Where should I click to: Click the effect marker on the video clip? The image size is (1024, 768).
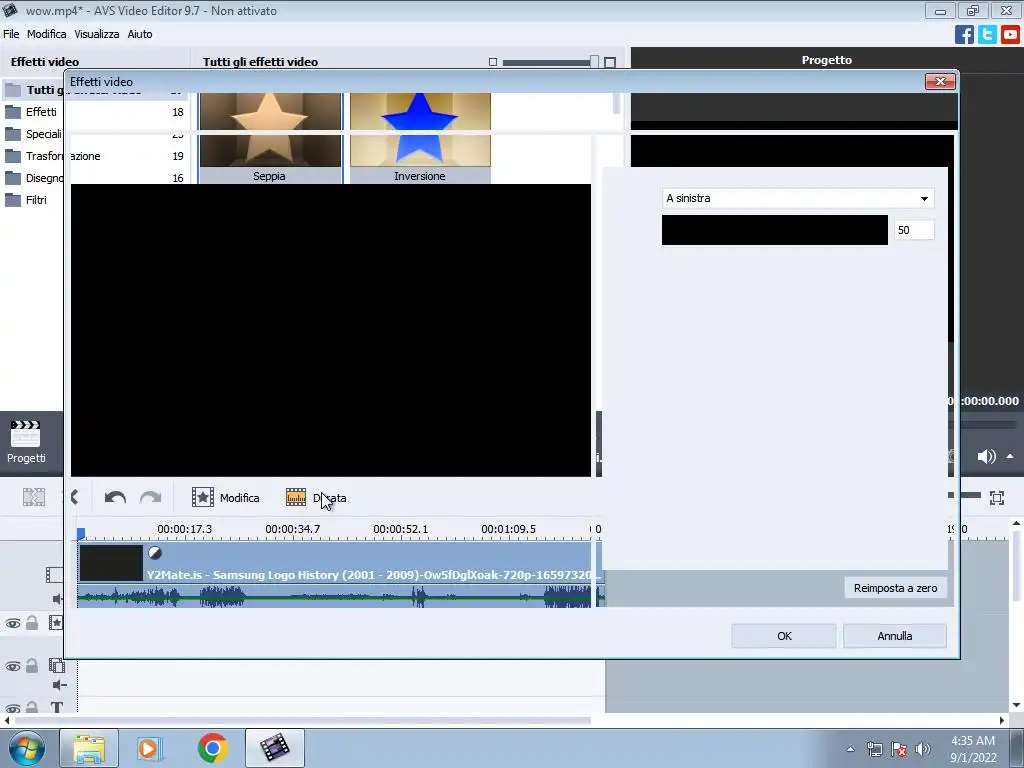click(155, 553)
